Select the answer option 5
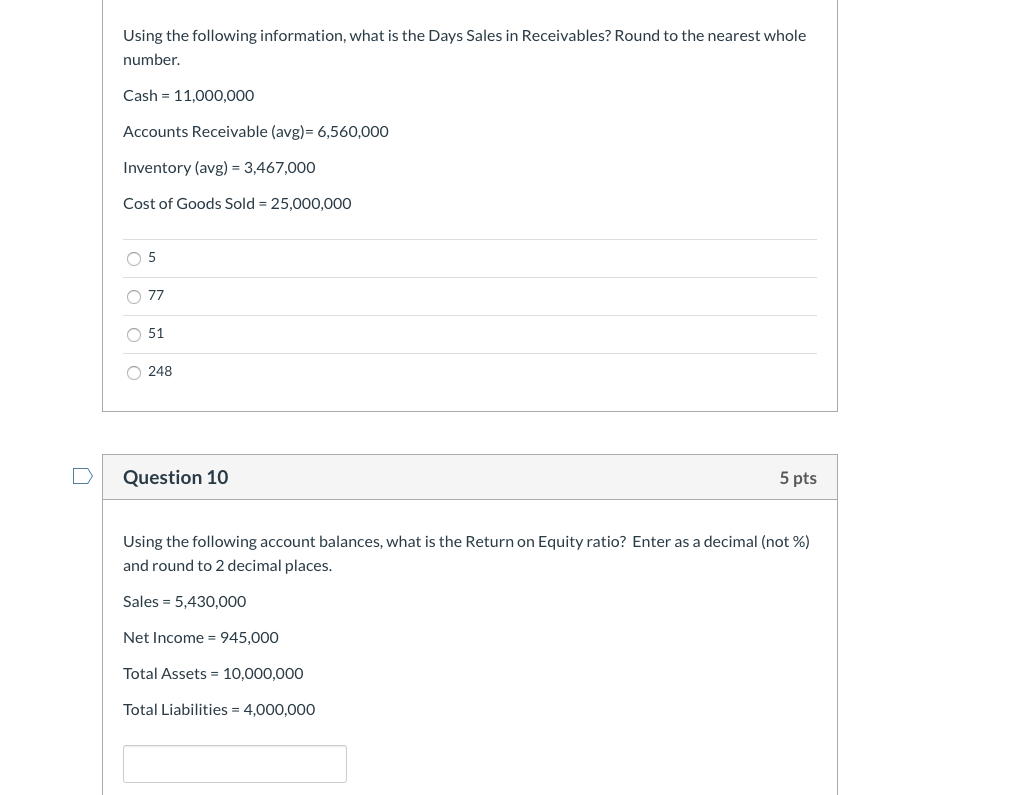The image size is (1034, 795). coord(134,259)
